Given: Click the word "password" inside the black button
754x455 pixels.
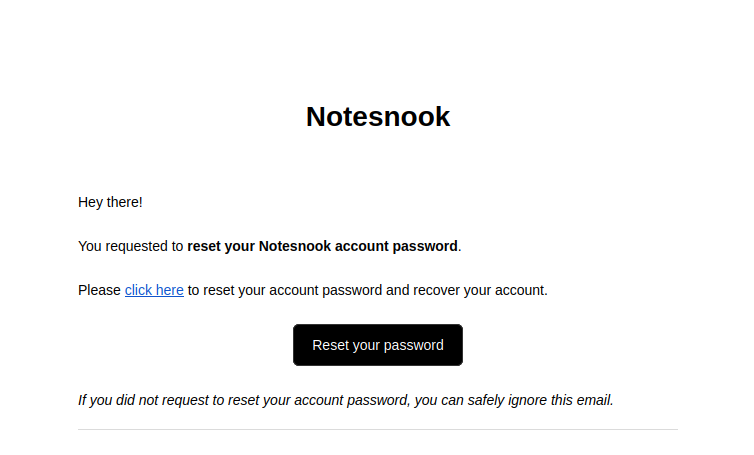Looking at the screenshot, I should click(x=413, y=345).
